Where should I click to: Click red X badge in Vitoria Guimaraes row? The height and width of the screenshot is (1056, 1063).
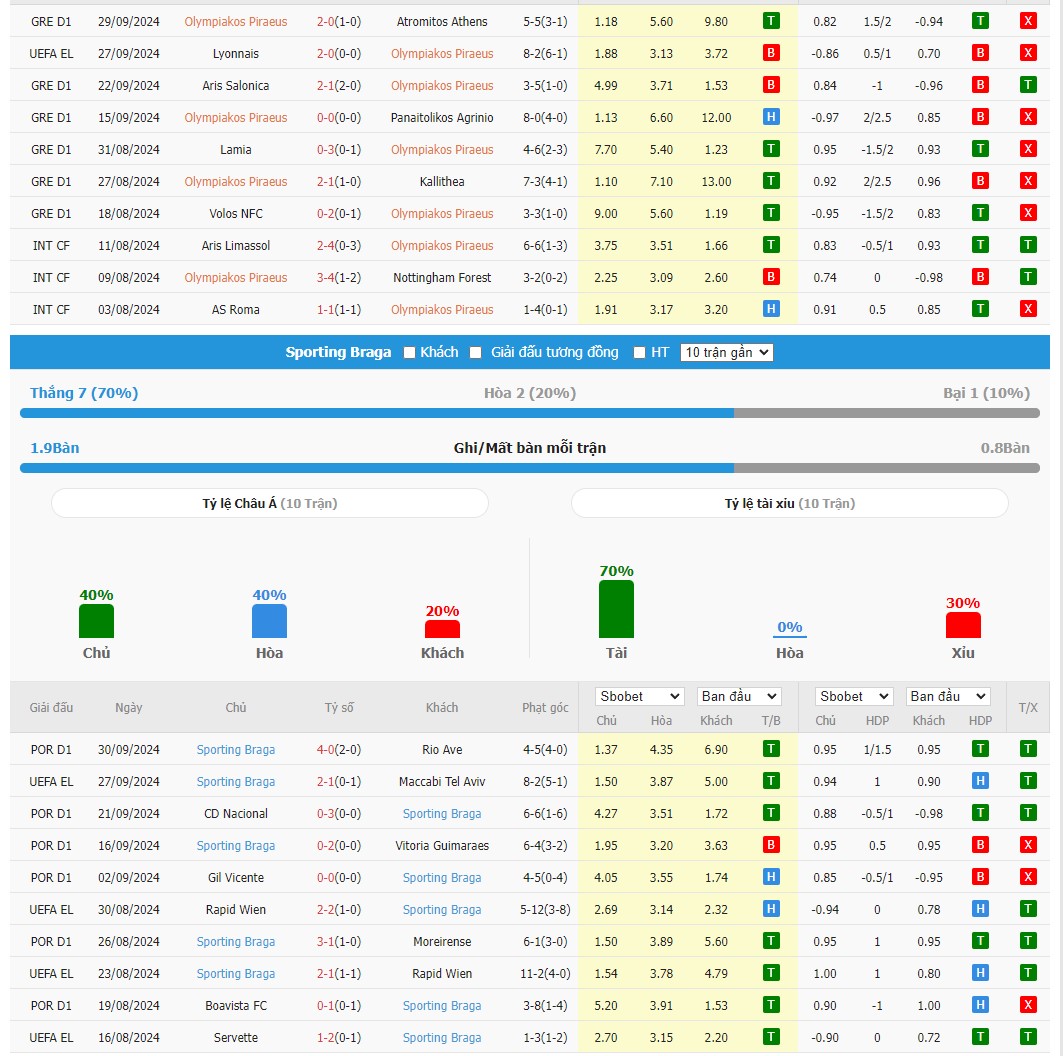coord(1028,845)
